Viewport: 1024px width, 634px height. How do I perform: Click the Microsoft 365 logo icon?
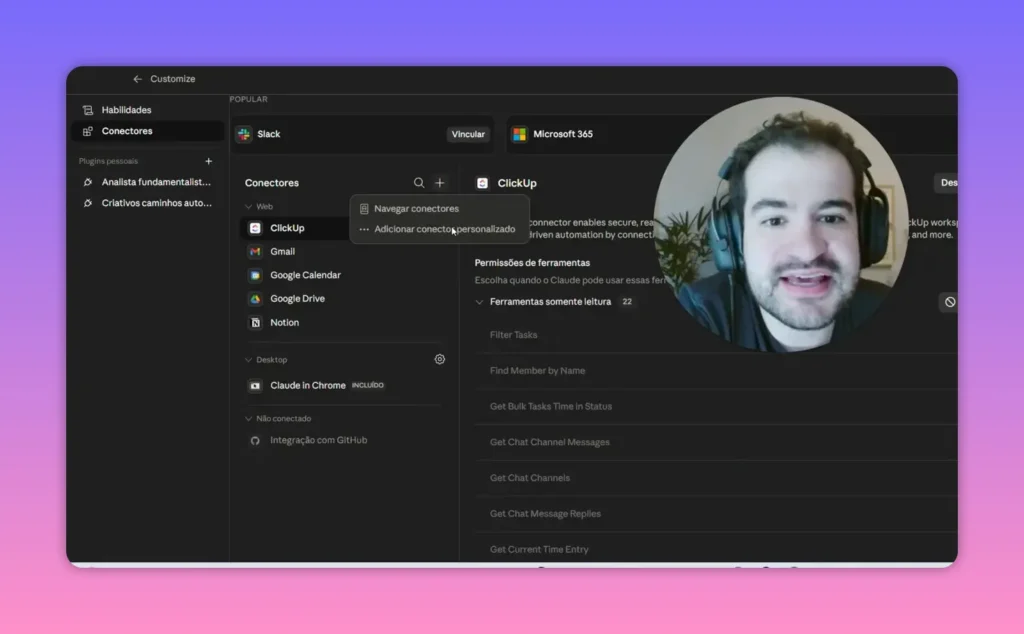click(520, 135)
